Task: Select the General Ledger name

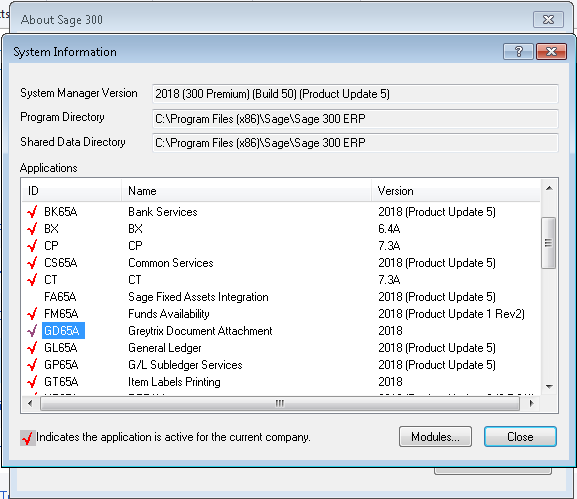Action: pyautogui.click(x=165, y=348)
